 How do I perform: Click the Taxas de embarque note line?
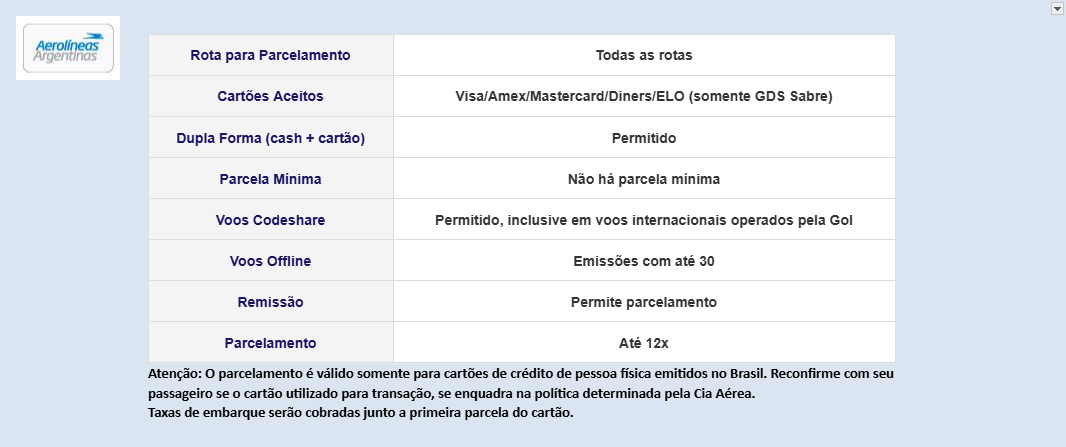click(x=361, y=412)
